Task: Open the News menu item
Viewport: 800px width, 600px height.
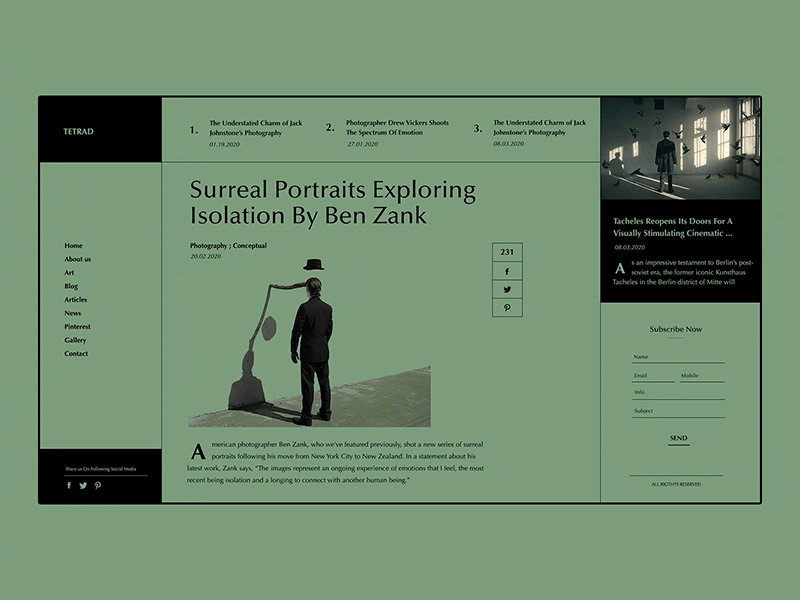Action: point(72,313)
